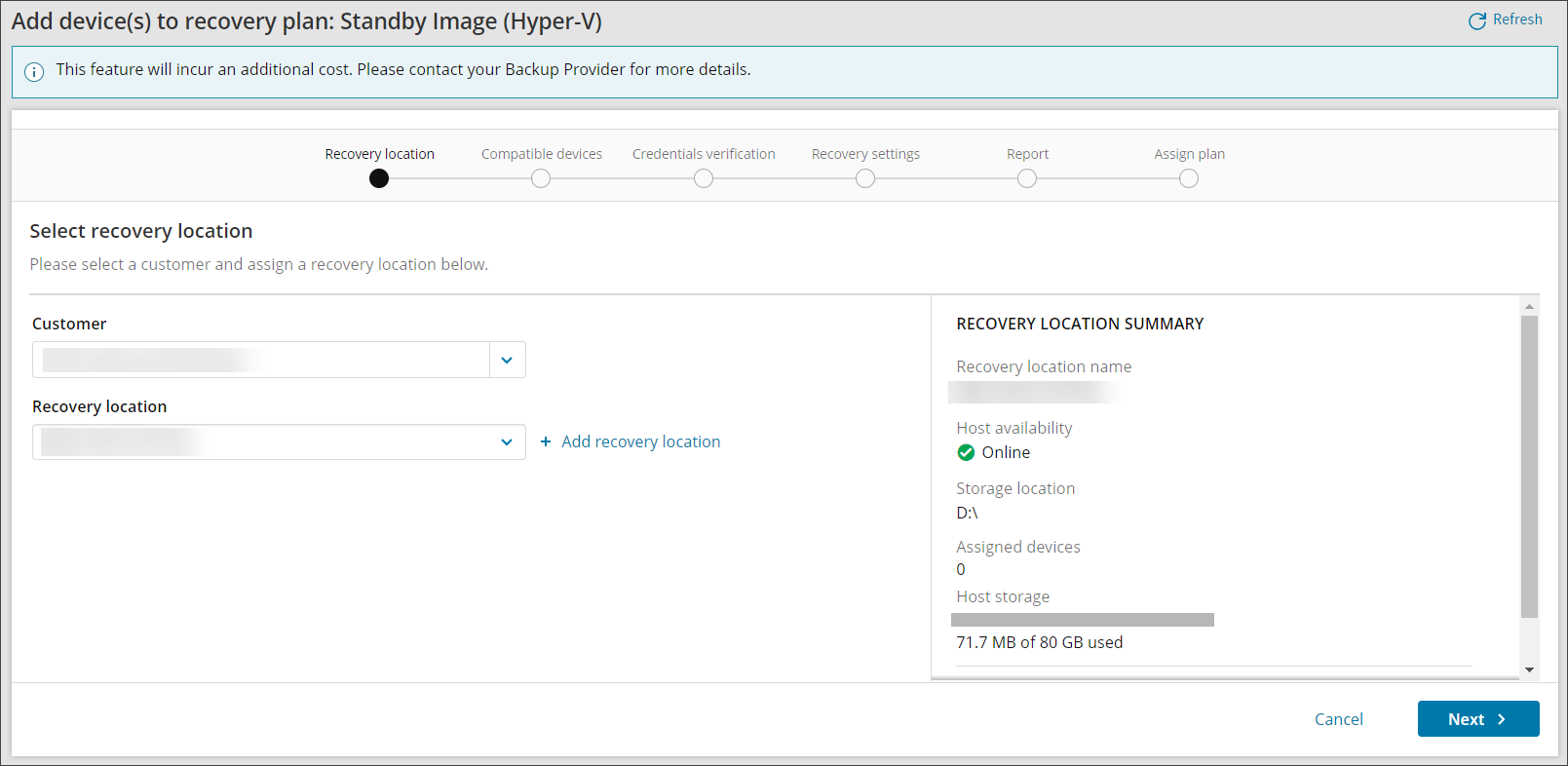Click the green Online status checkmark icon

(966, 452)
